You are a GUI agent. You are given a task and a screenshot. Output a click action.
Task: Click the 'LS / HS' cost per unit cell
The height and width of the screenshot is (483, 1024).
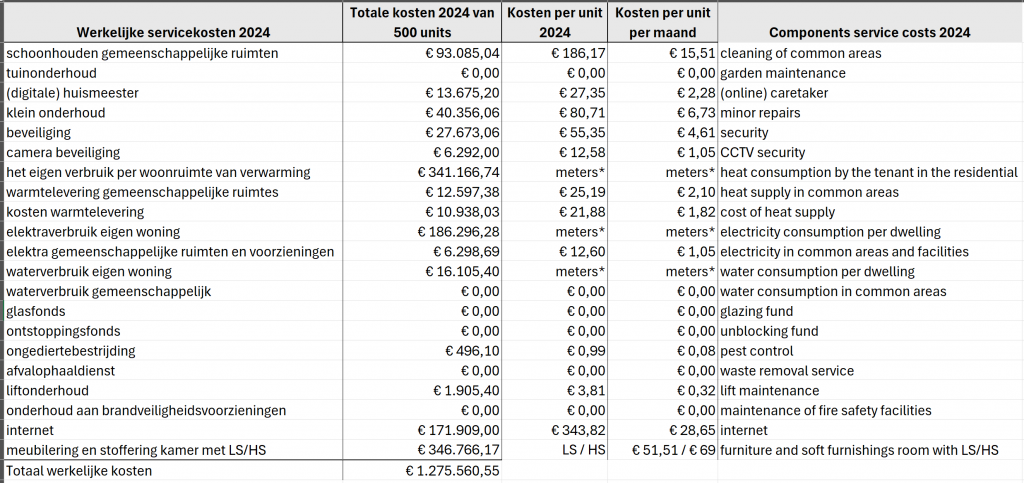[554, 450]
